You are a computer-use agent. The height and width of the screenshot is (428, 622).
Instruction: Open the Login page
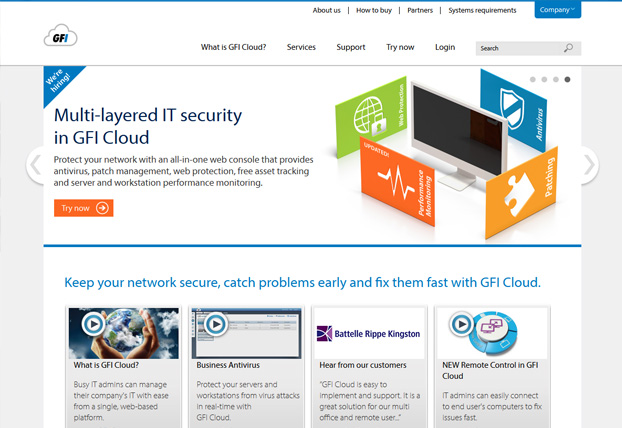445,47
